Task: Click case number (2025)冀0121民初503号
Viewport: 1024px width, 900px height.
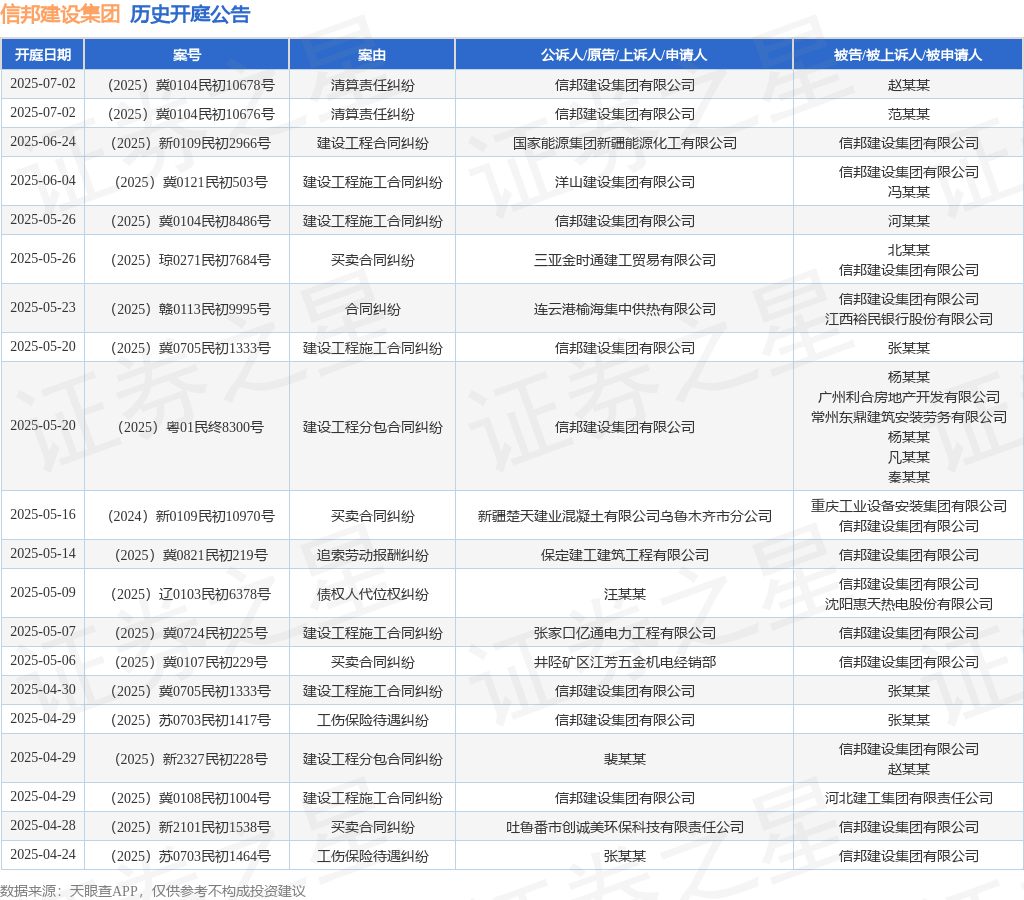Action: coord(191,182)
